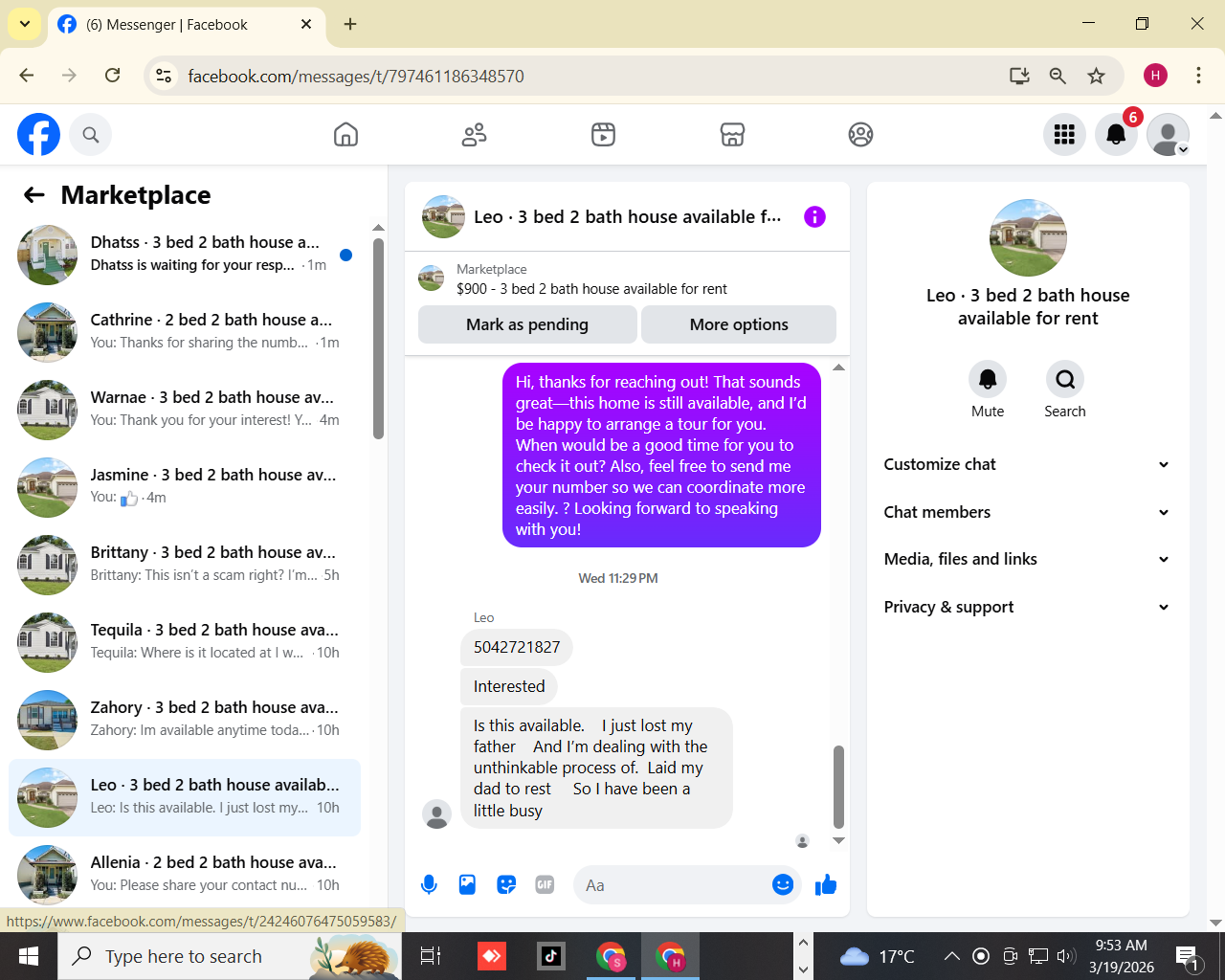
Task: Open TikTok from the taskbar
Action: (550, 956)
